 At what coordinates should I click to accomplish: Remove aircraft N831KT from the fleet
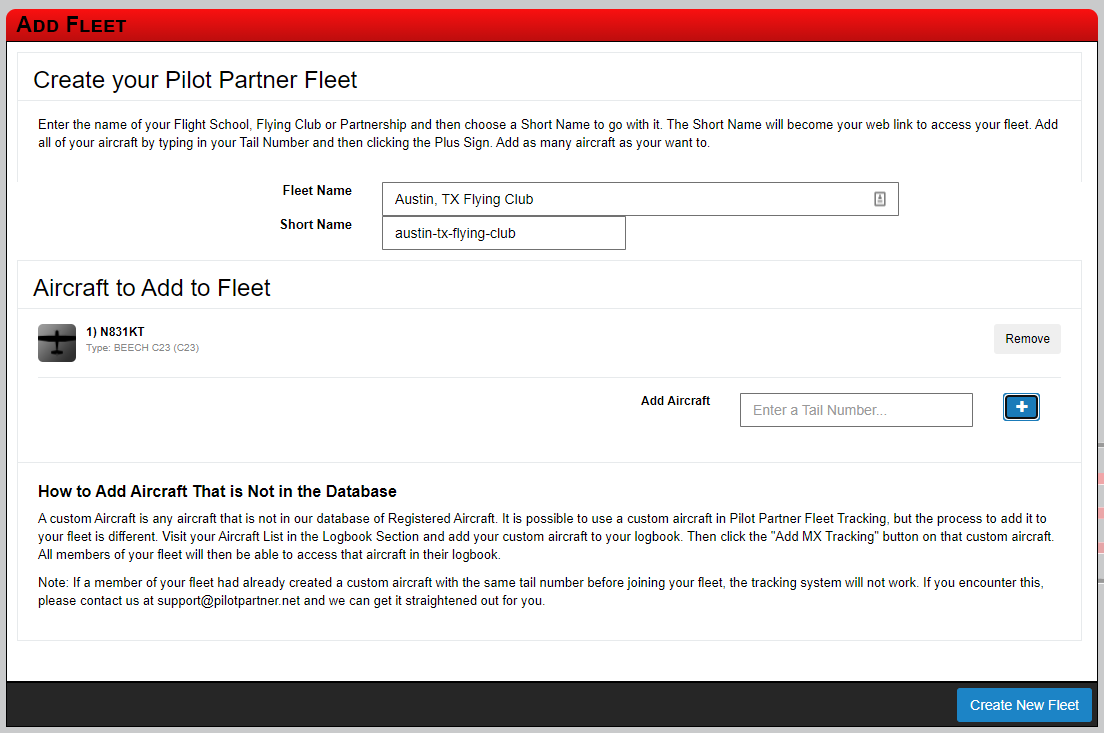click(x=1027, y=339)
